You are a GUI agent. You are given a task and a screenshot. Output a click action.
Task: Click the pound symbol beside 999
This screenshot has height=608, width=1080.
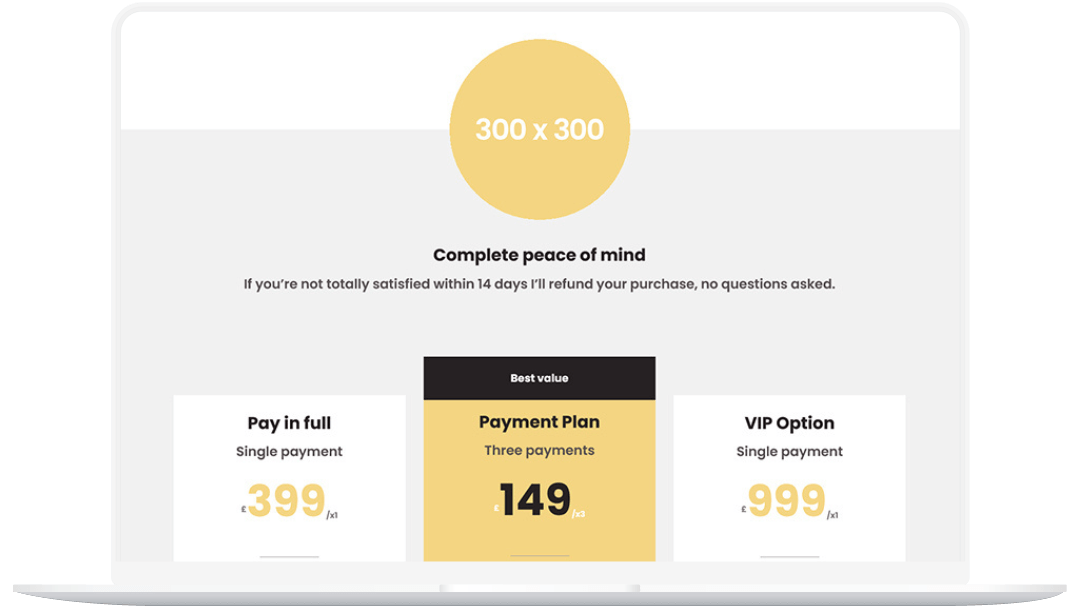[744, 510]
